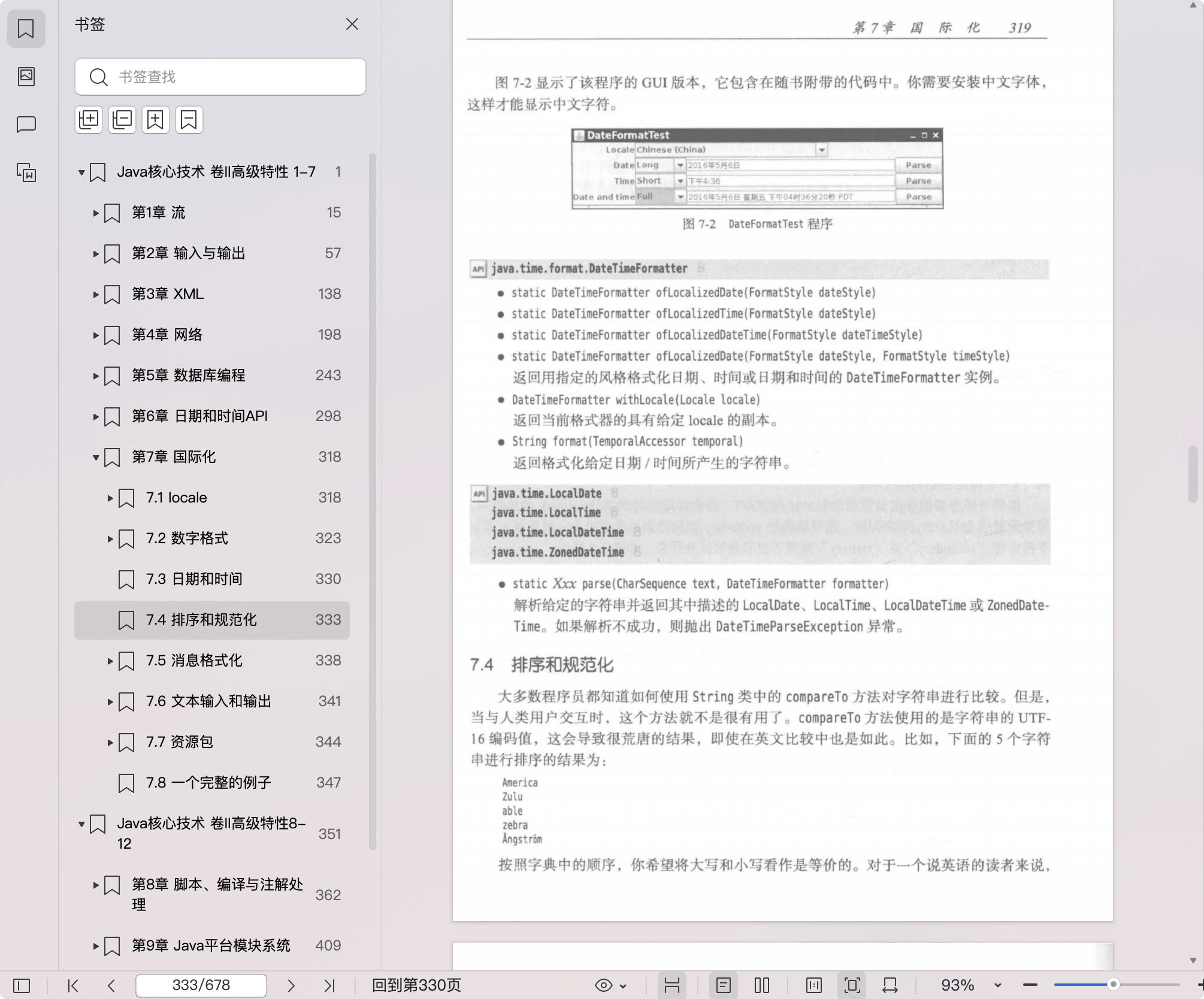Image resolution: width=1204 pixels, height=999 pixels.
Task: Open 第9章 Java平台模块系统 bookmark entry
Action: 212,946
